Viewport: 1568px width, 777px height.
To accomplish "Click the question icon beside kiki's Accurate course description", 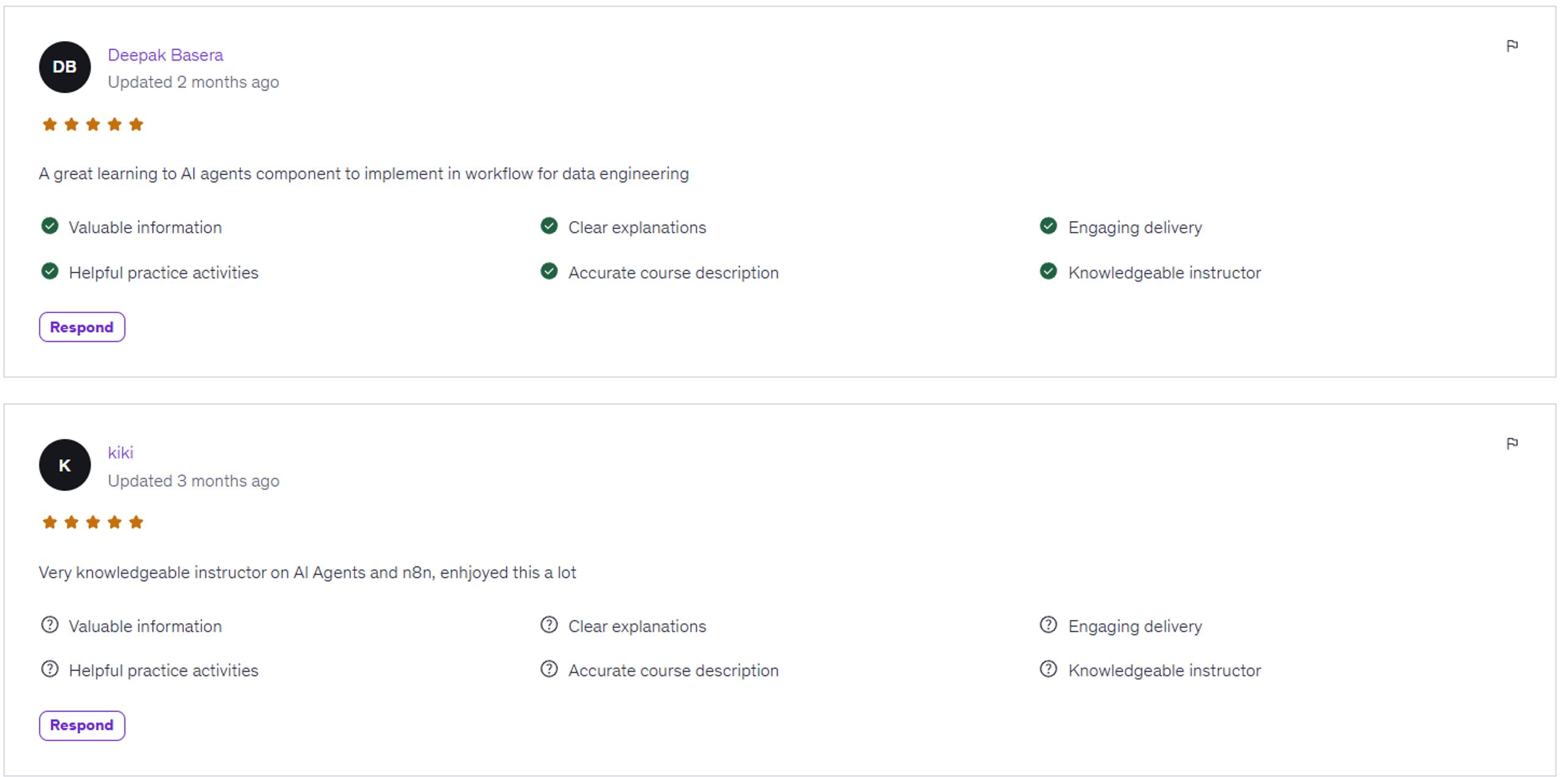I will pyautogui.click(x=549, y=669).
